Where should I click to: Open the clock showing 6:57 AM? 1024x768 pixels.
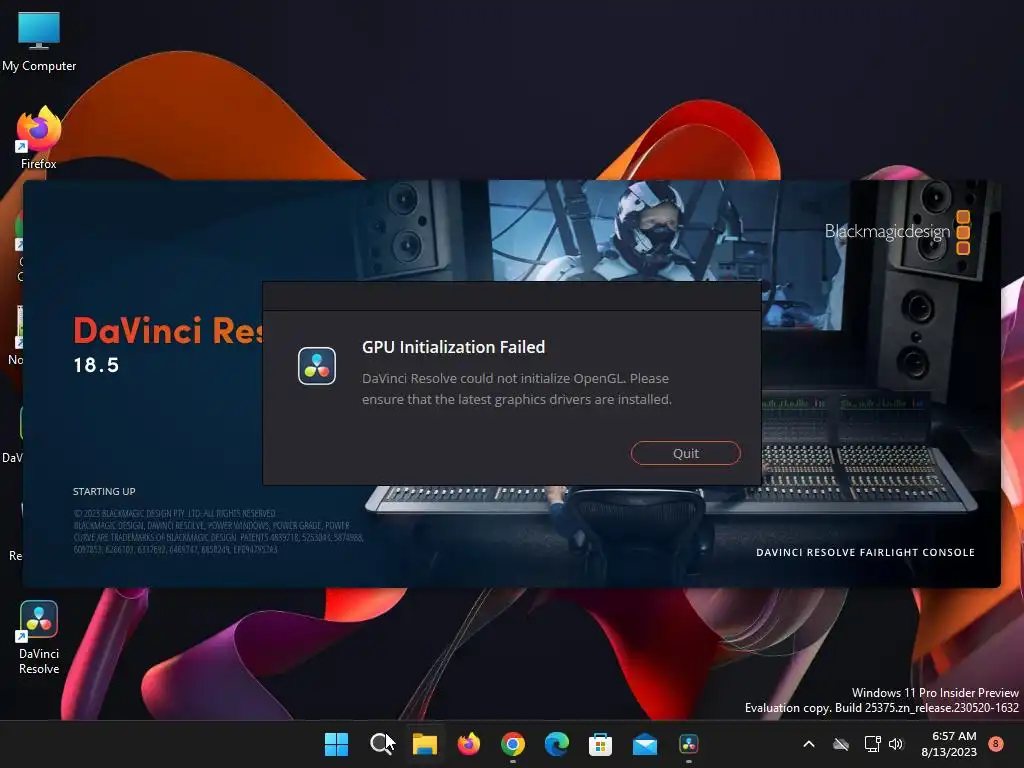(948, 744)
